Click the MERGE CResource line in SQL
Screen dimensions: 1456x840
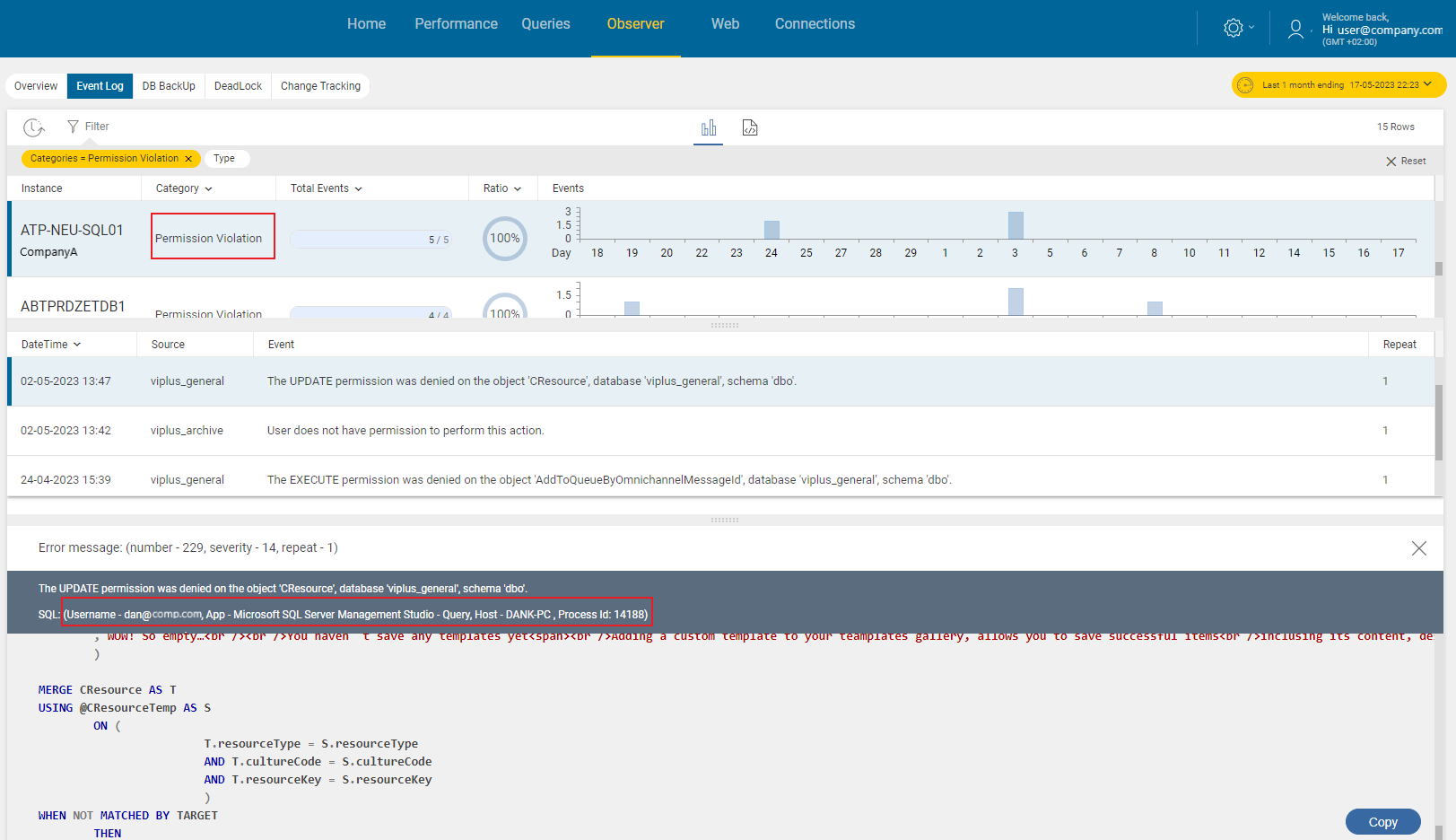click(108, 690)
